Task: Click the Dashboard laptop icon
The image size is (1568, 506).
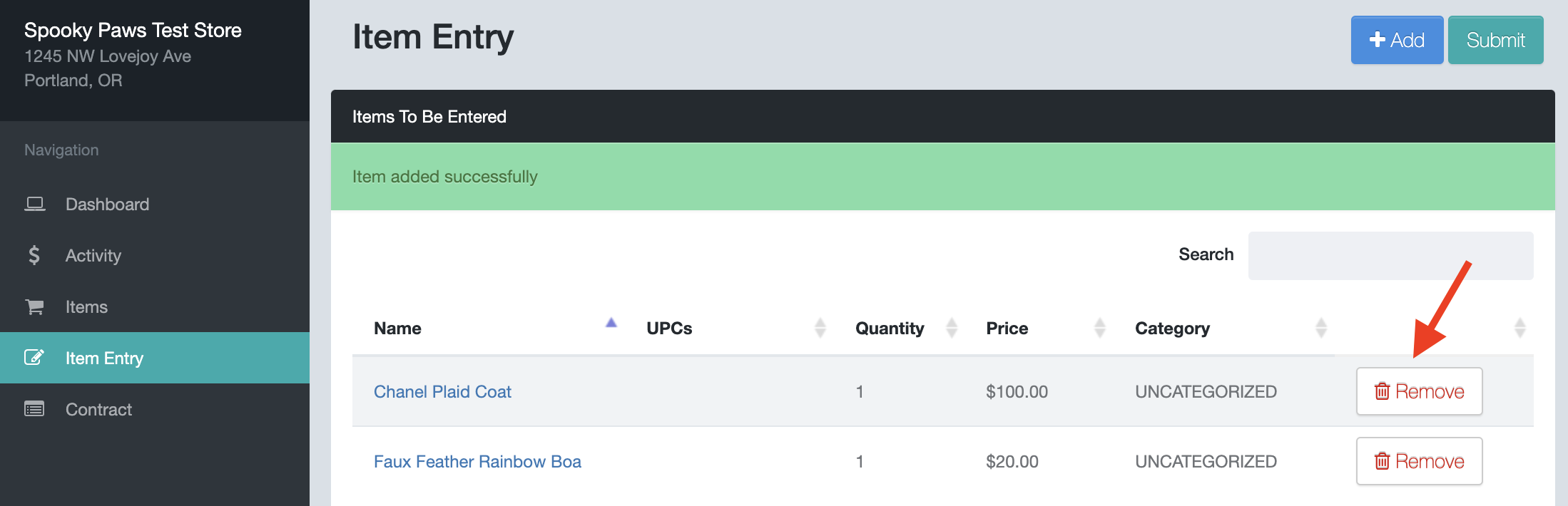Action: 34,205
